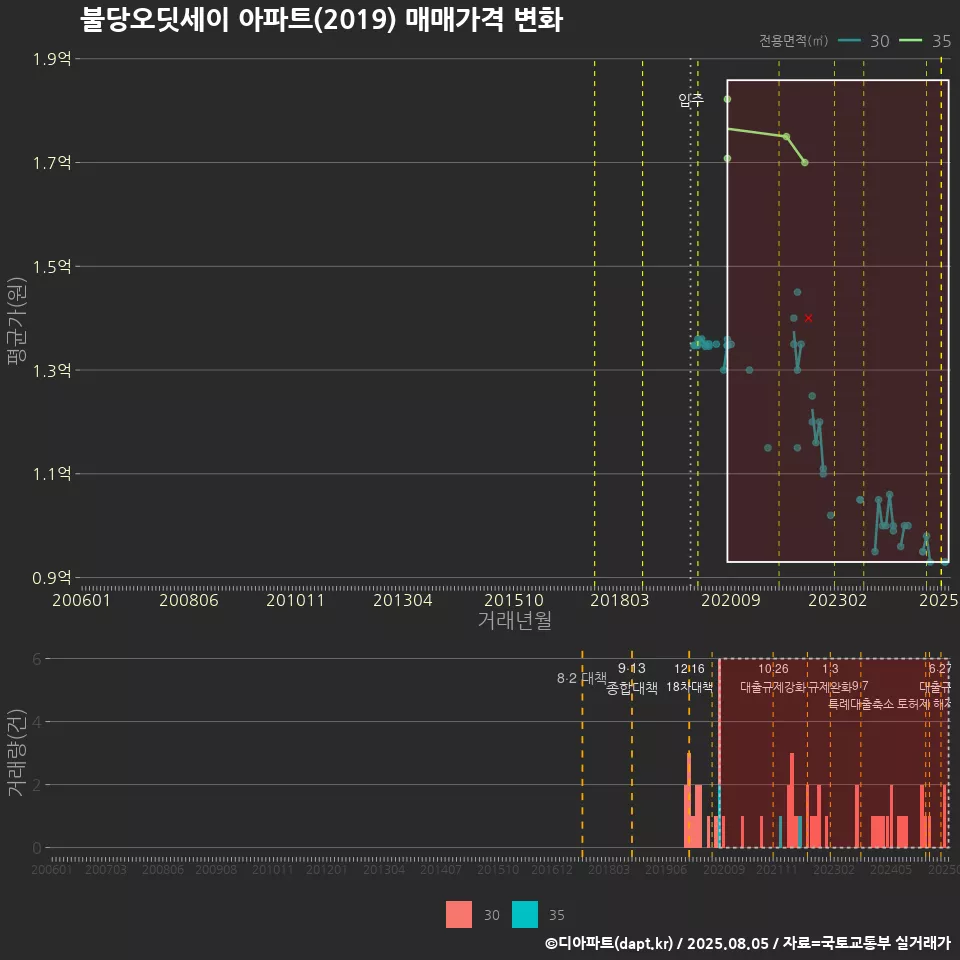This screenshot has width=960, height=960.
Task: Click '201304' on the price chart x-axis
Action: [402, 600]
